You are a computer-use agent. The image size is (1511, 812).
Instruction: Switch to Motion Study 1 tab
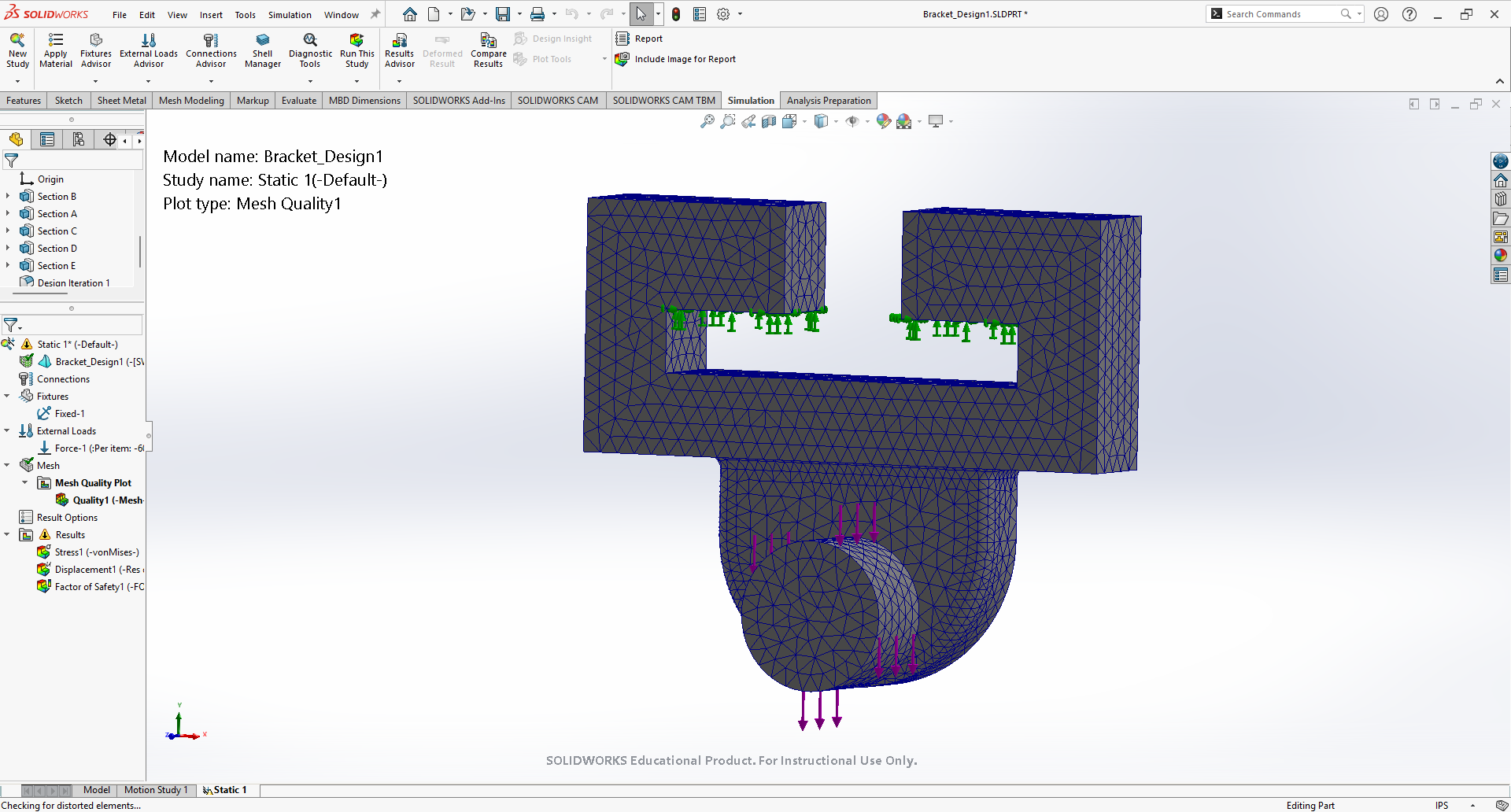click(x=156, y=790)
